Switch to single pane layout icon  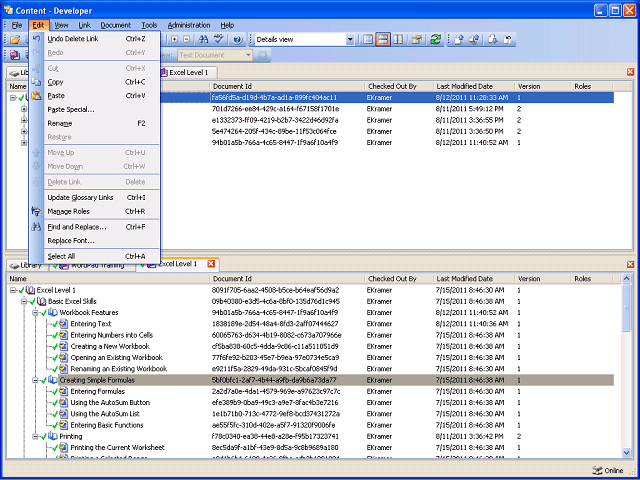pos(368,40)
